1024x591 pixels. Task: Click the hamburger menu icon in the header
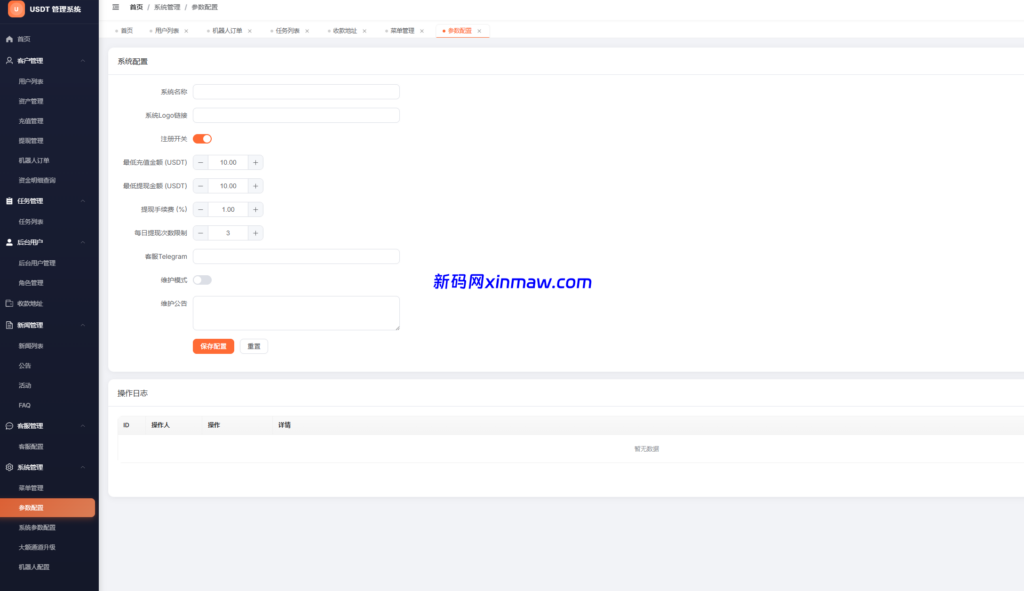pyautogui.click(x=117, y=7)
